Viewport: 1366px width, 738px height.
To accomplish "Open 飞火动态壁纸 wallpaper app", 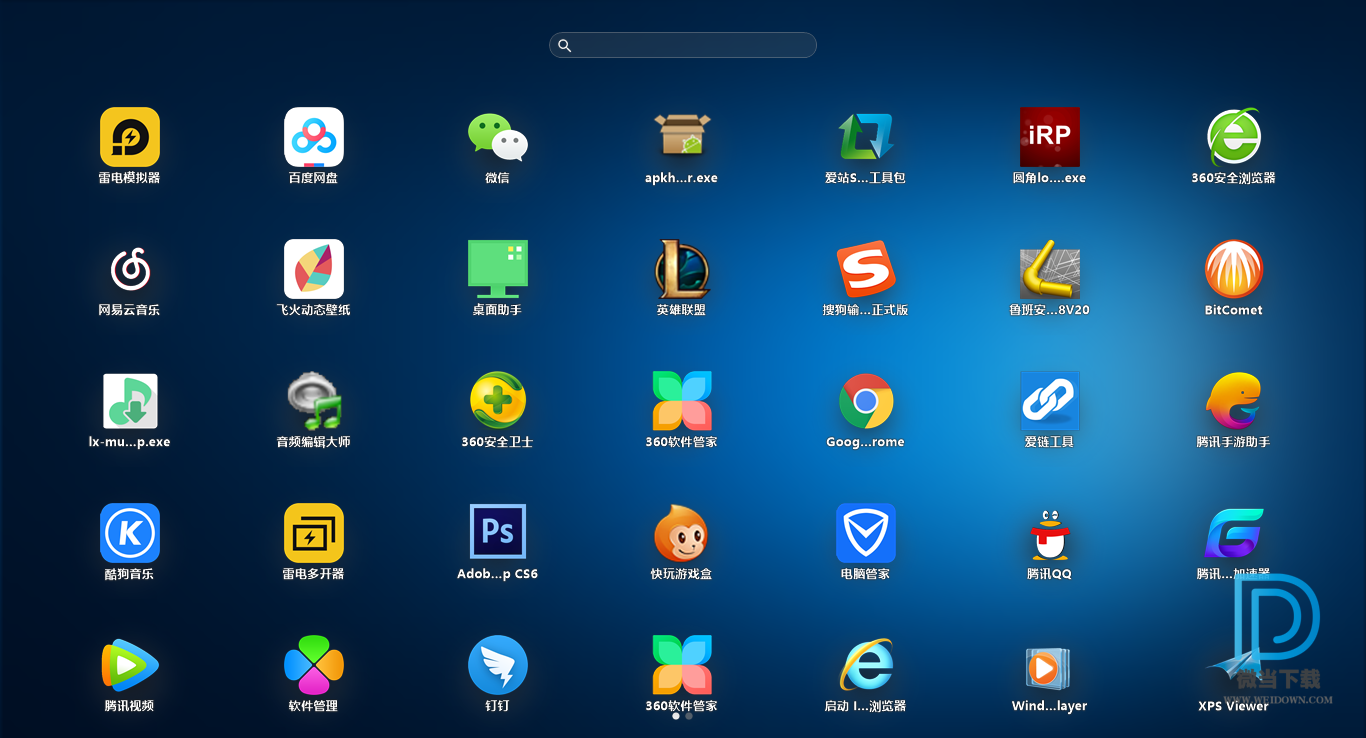I will coord(314,269).
